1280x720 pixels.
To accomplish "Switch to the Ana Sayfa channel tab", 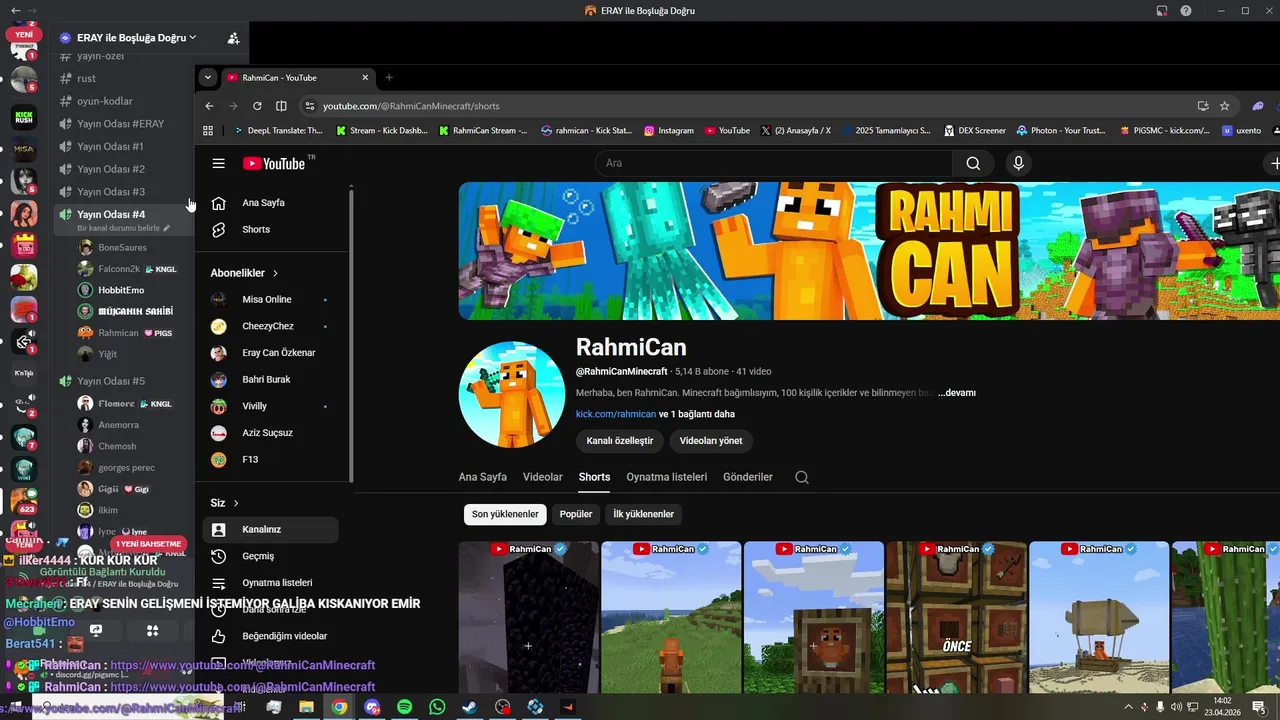I will click(x=483, y=477).
